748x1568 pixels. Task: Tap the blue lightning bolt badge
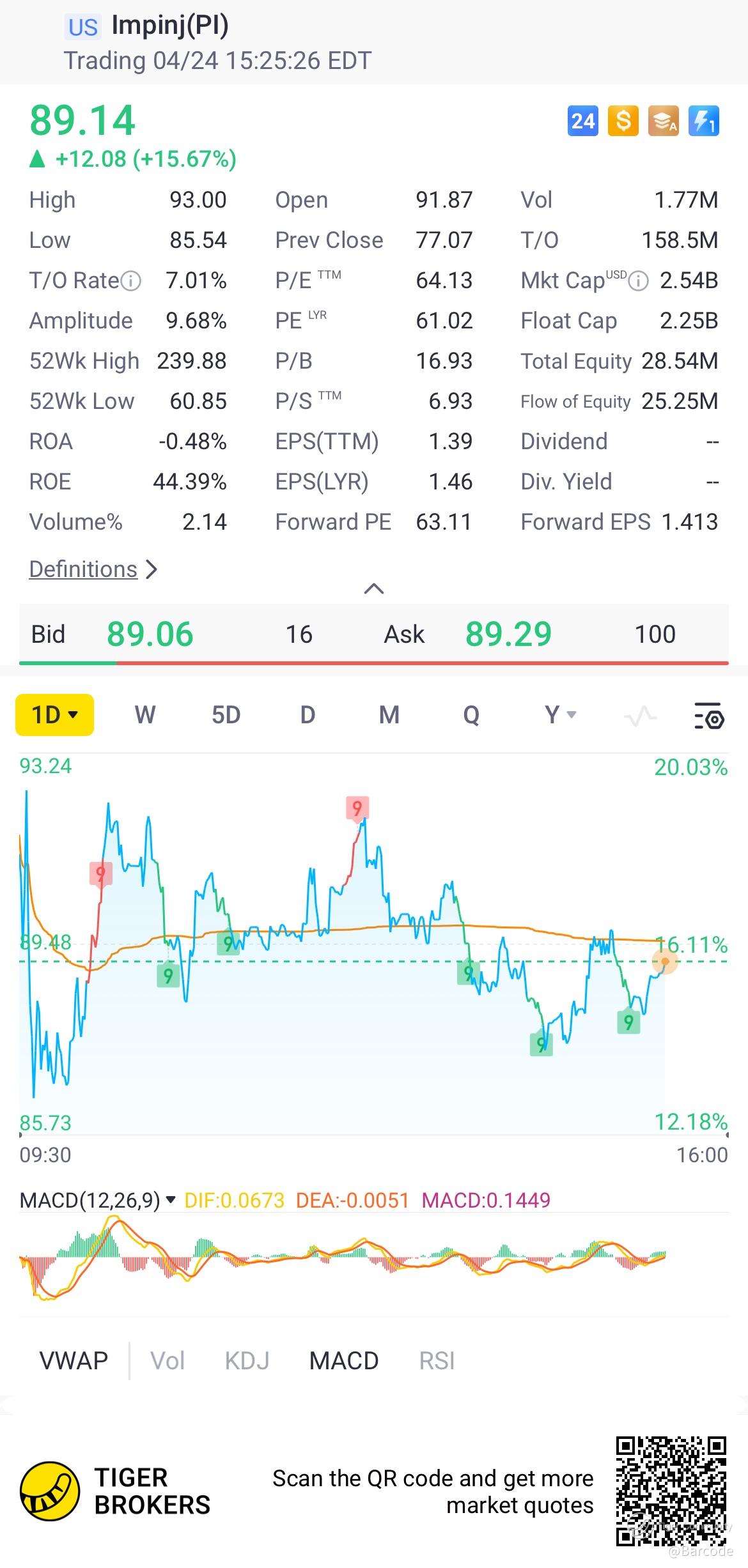pyautogui.click(x=703, y=121)
